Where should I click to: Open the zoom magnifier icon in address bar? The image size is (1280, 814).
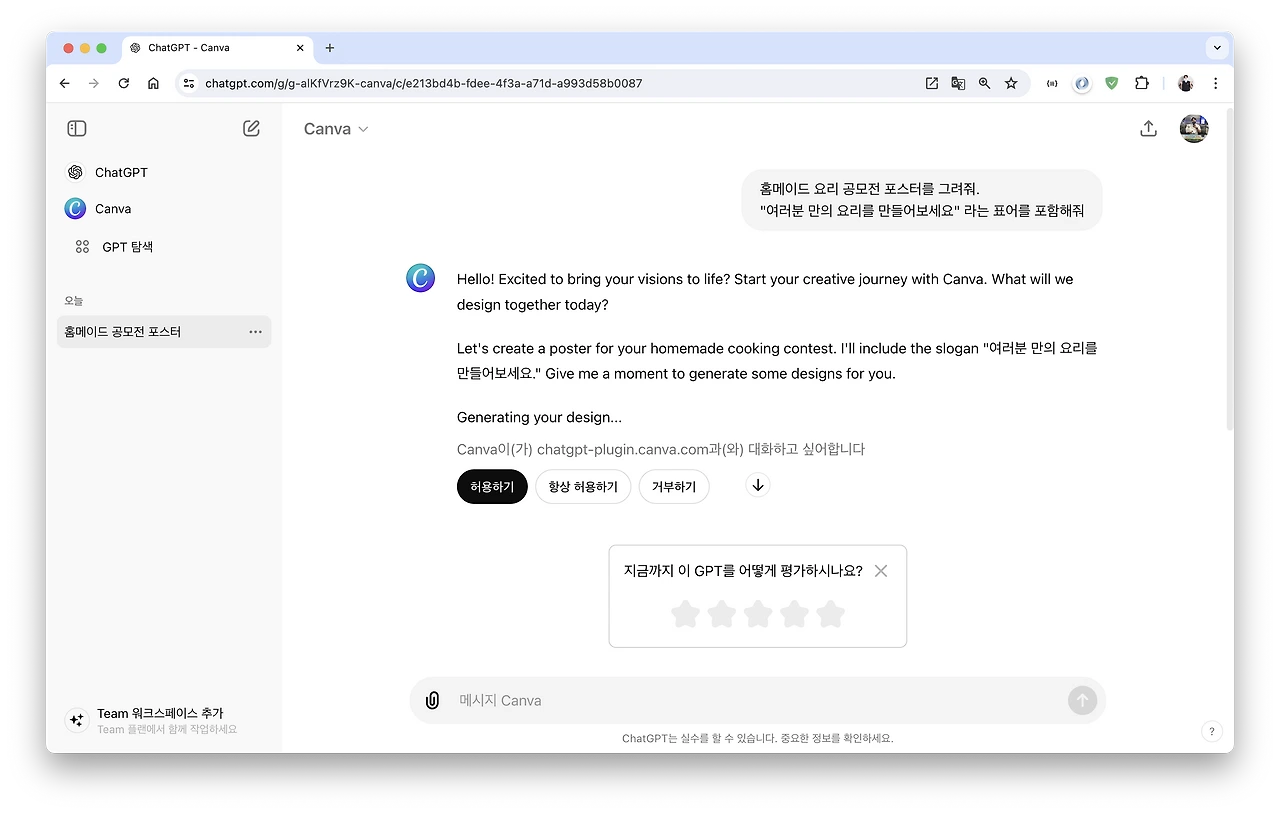(984, 83)
